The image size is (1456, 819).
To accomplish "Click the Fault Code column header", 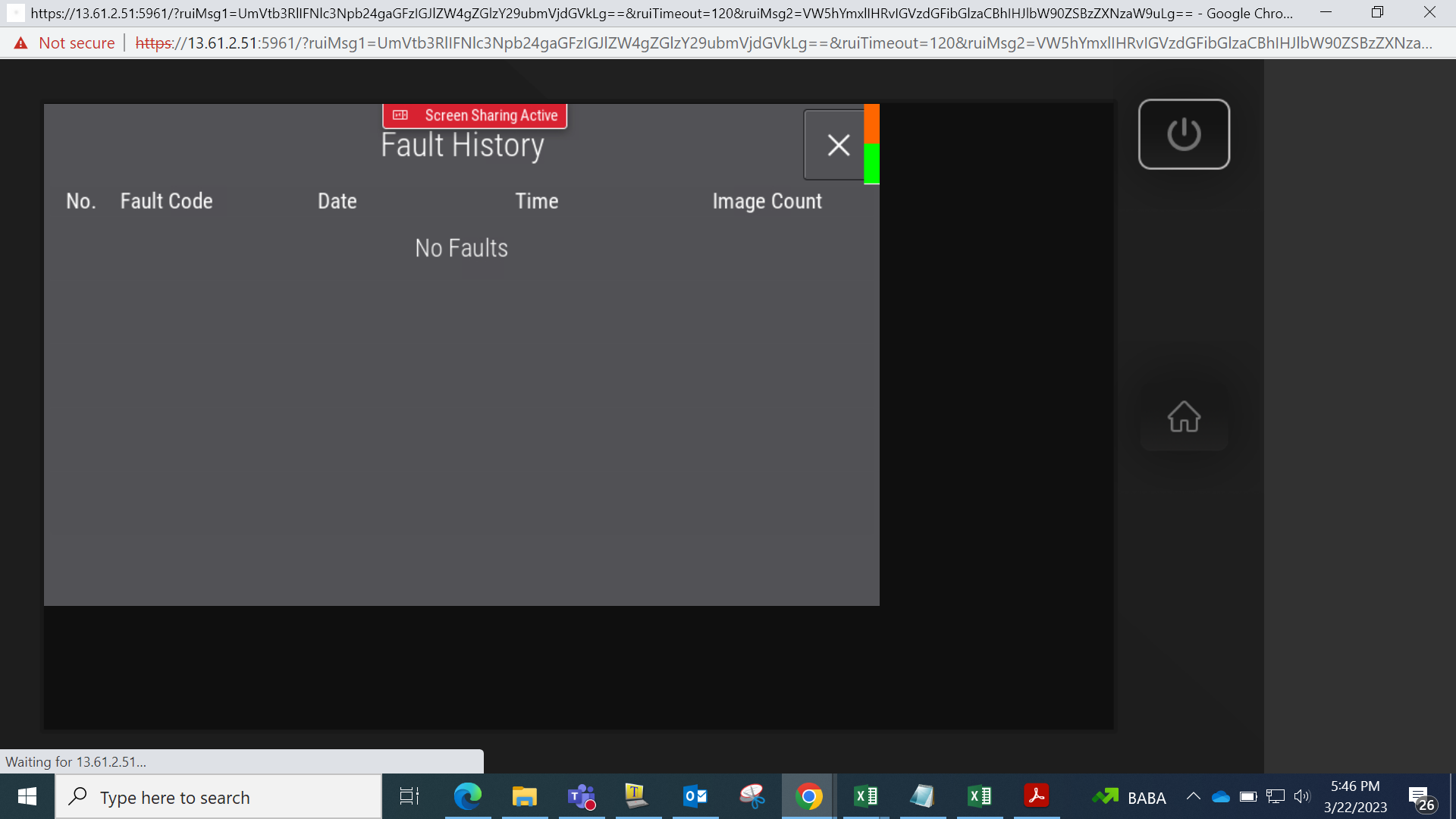I will 166,201.
